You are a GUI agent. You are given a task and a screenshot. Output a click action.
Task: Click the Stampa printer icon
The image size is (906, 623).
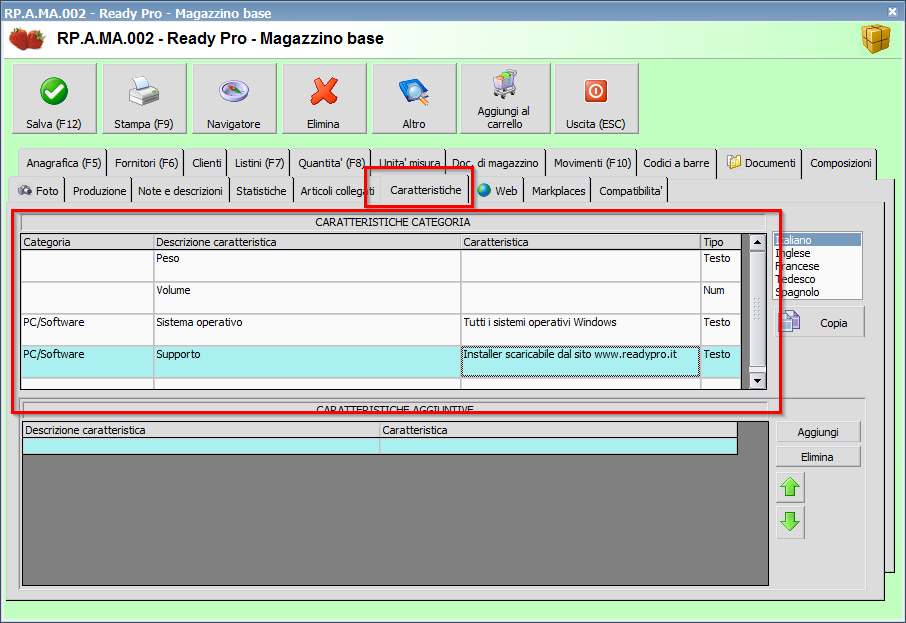(143, 91)
